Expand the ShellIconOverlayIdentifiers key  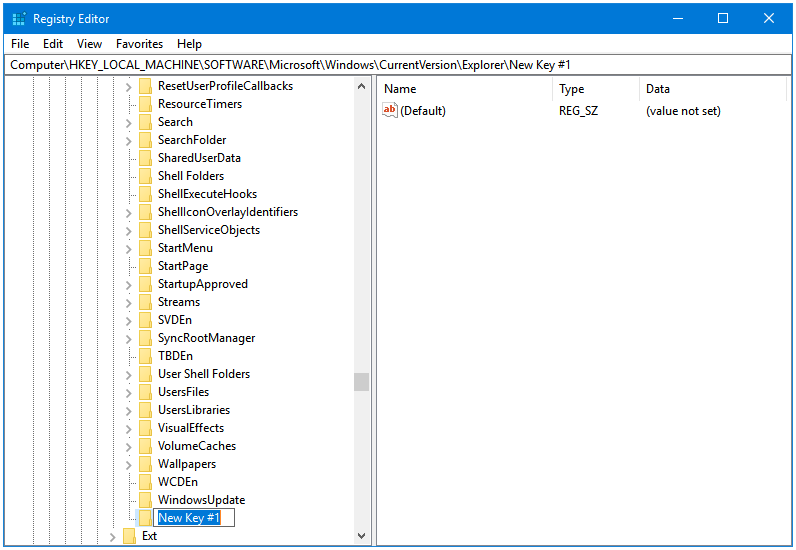128,213
